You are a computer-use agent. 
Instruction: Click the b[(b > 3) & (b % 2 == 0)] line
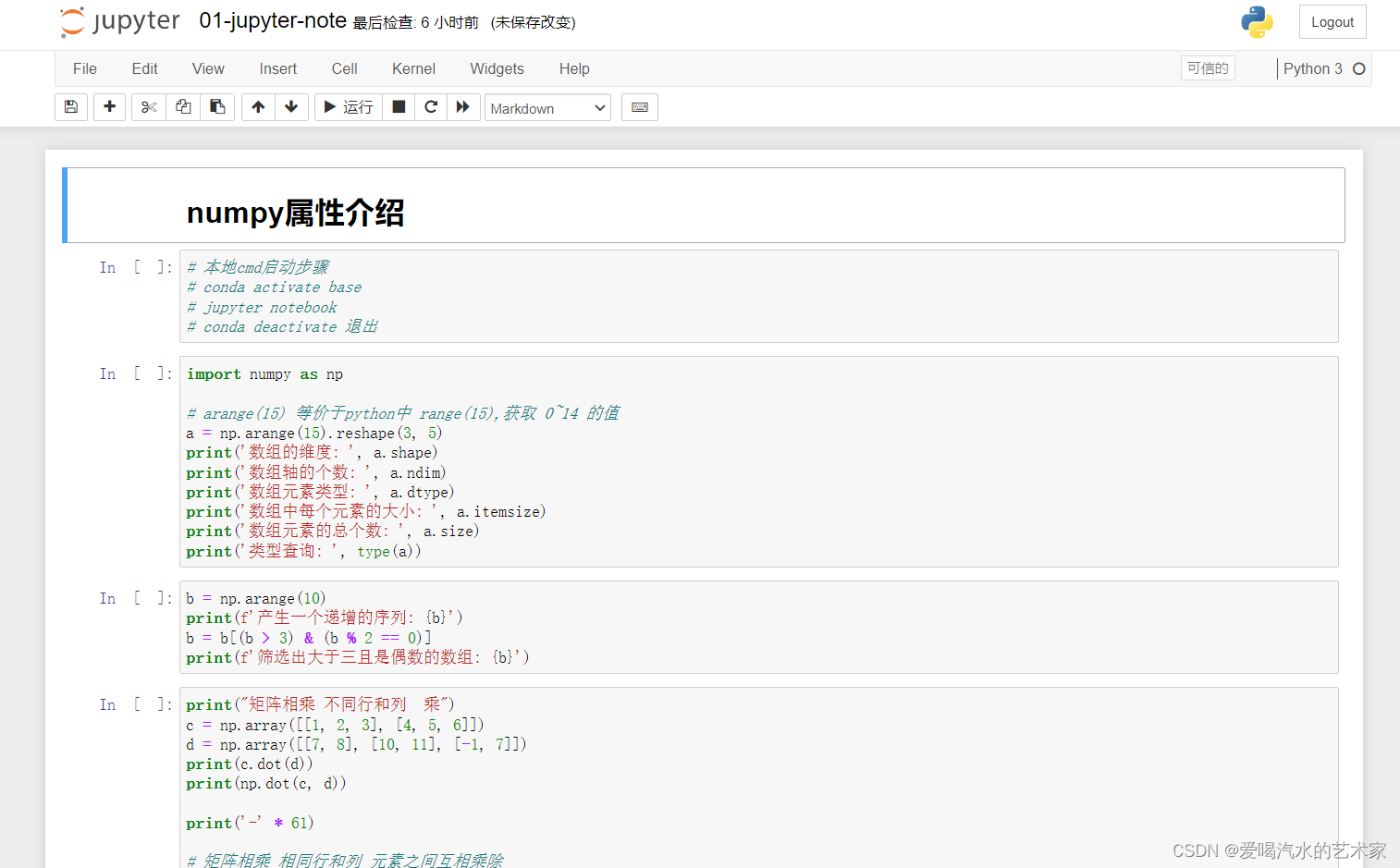(309, 638)
